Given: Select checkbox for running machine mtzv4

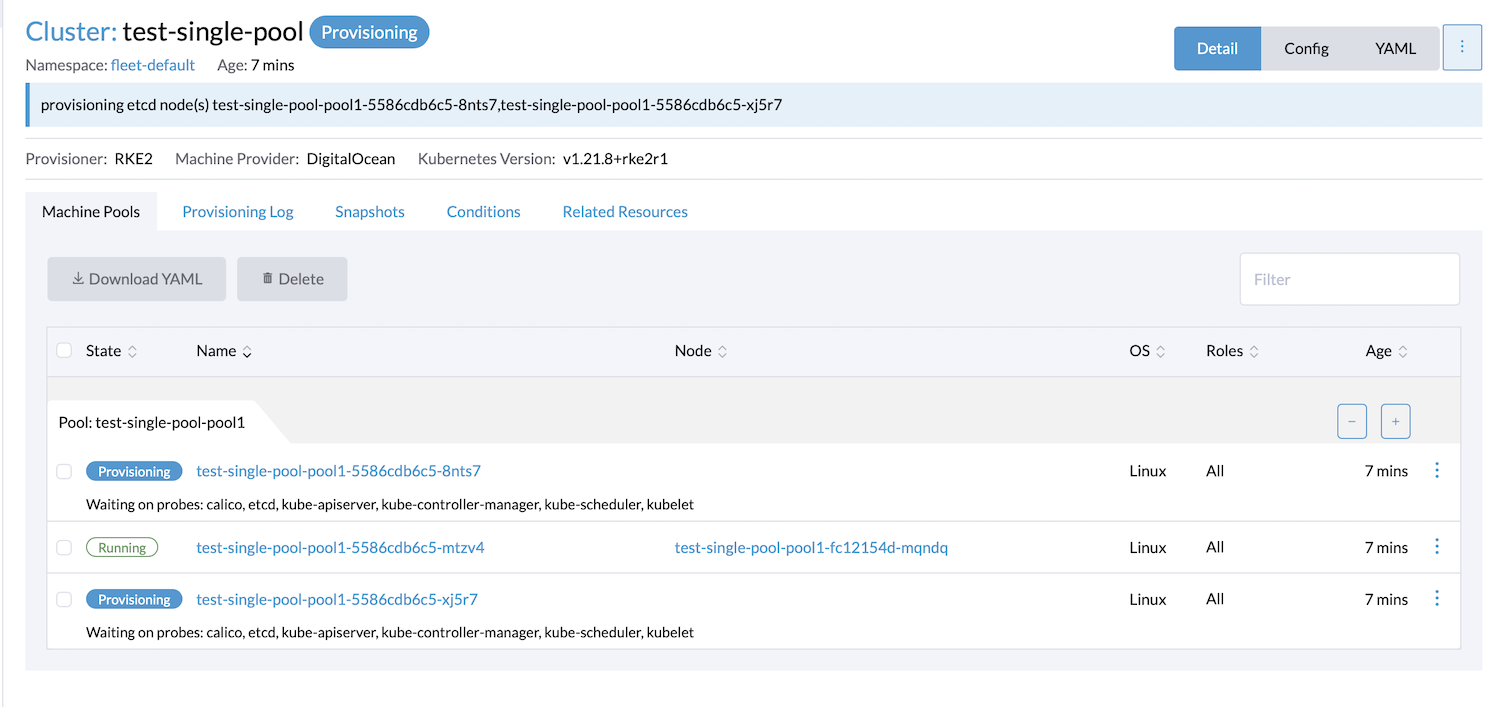Looking at the screenshot, I should coord(64,547).
